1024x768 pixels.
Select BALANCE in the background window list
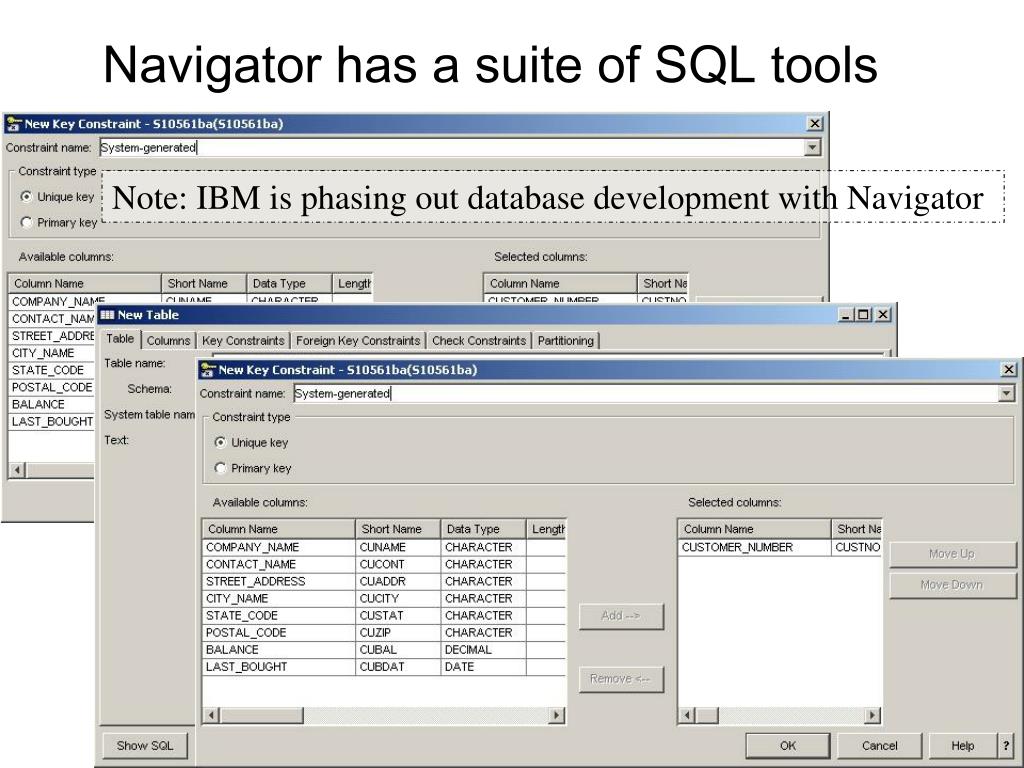tap(52, 404)
